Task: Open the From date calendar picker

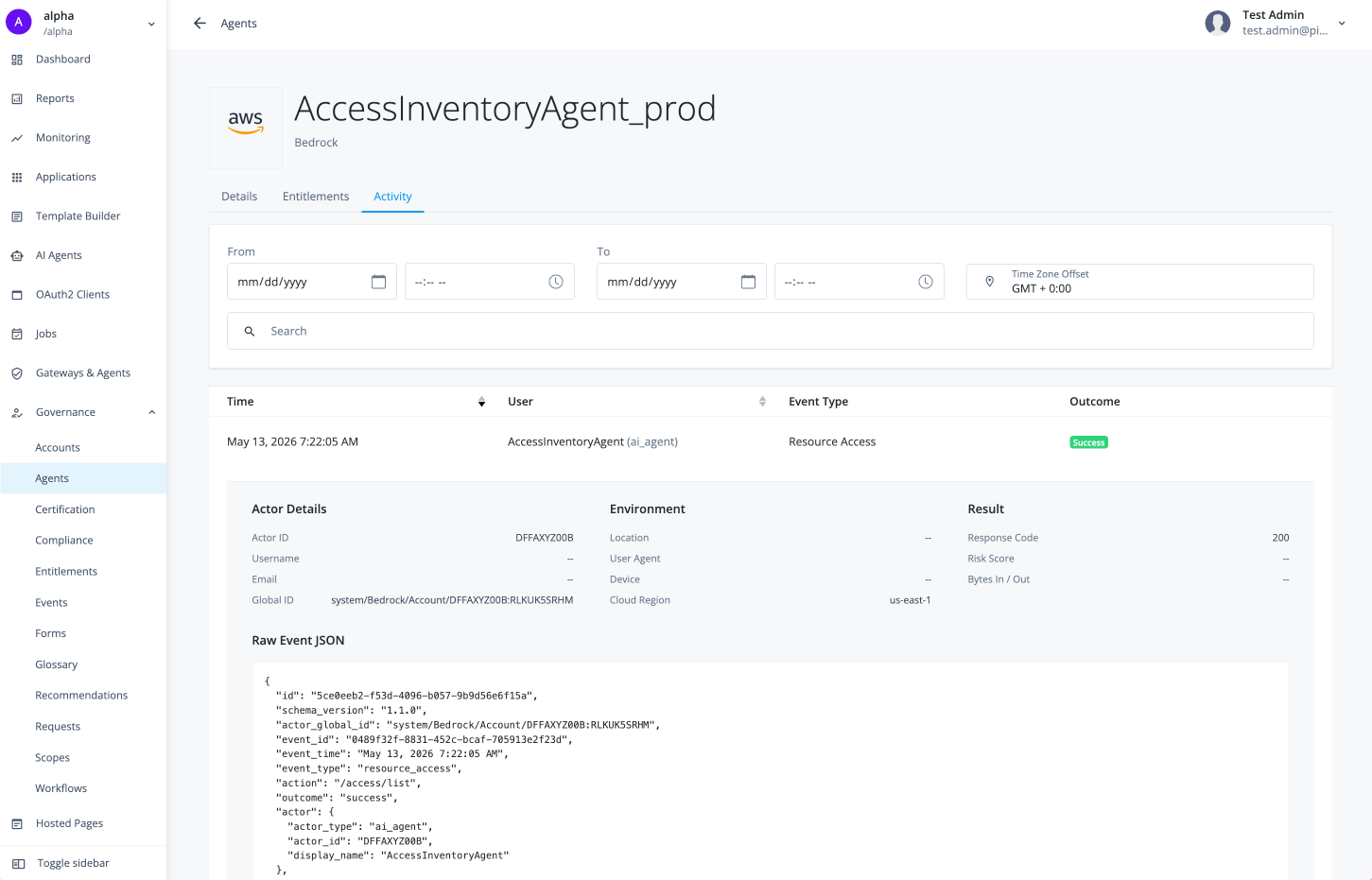Action: point(379,282)
